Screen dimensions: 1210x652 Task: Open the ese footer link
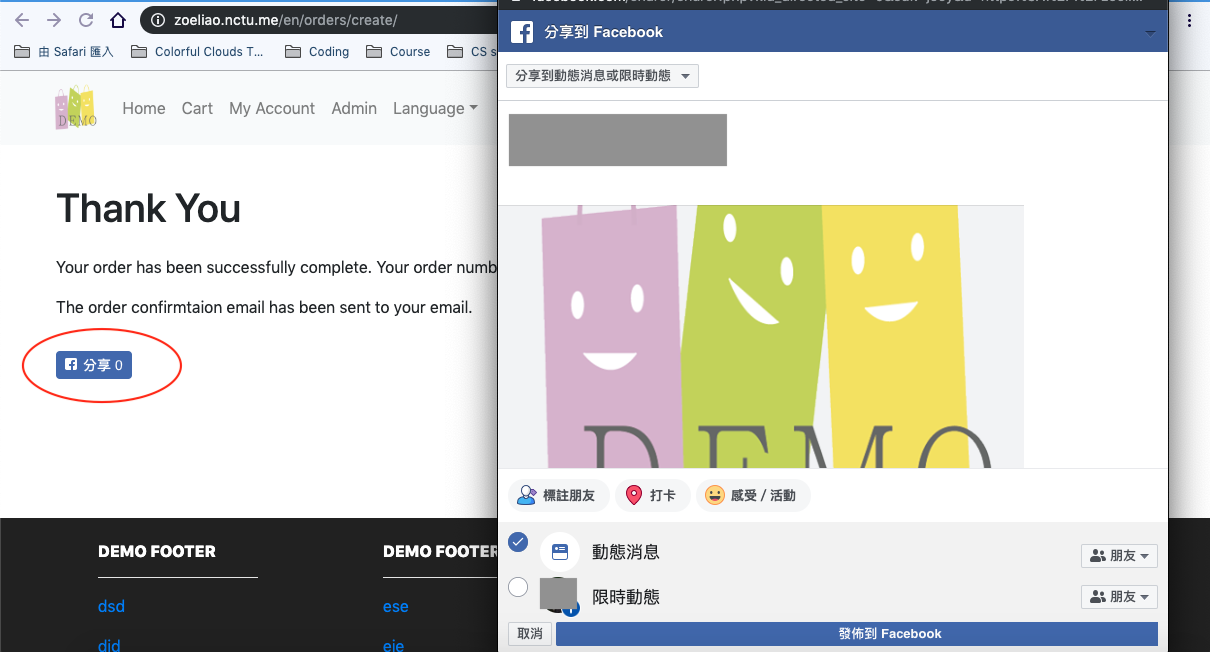[x=395, y=606]
